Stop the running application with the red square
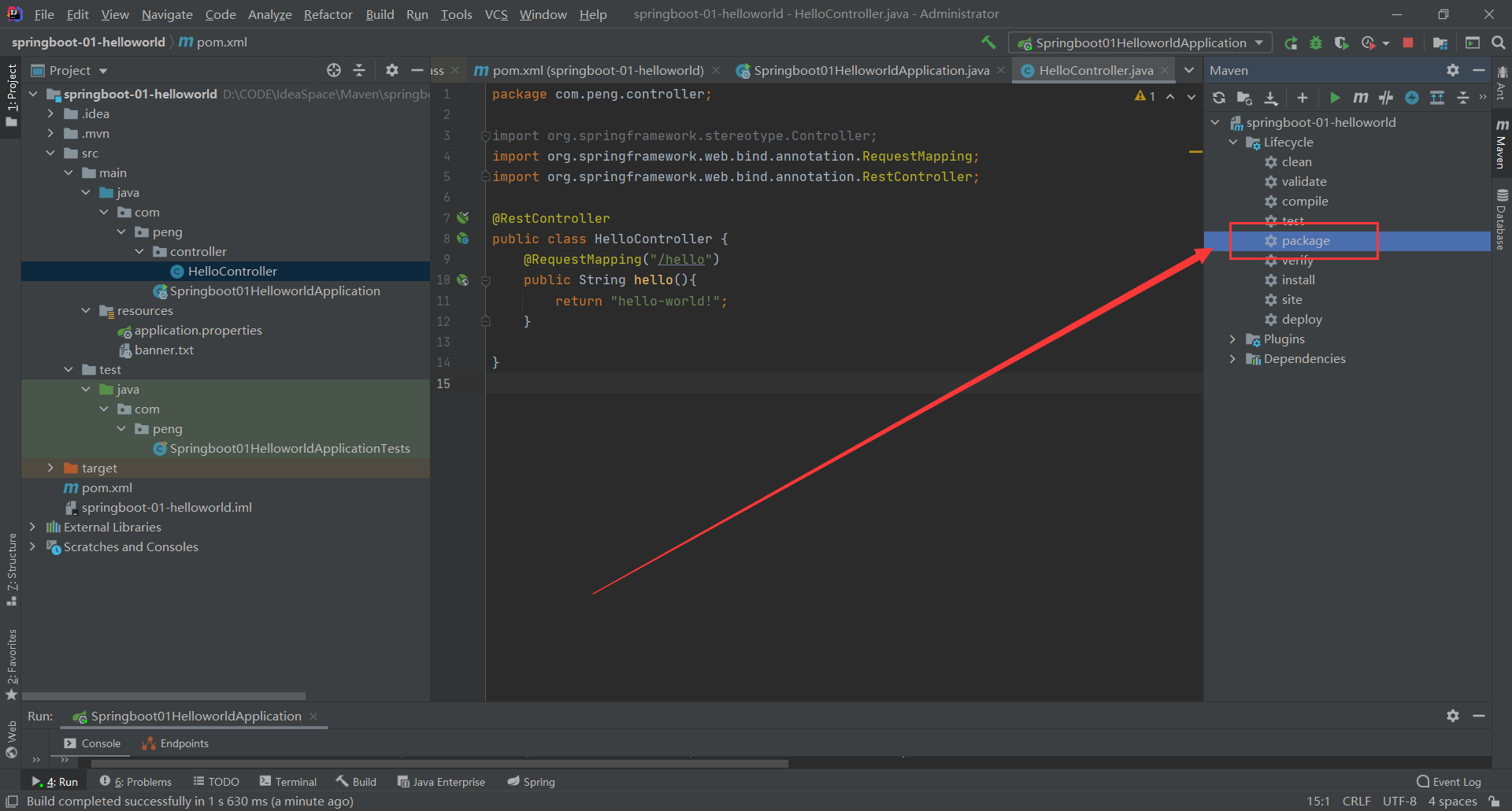Image resolution: width=1512 pixels, height=811 pixels. 1408,43
